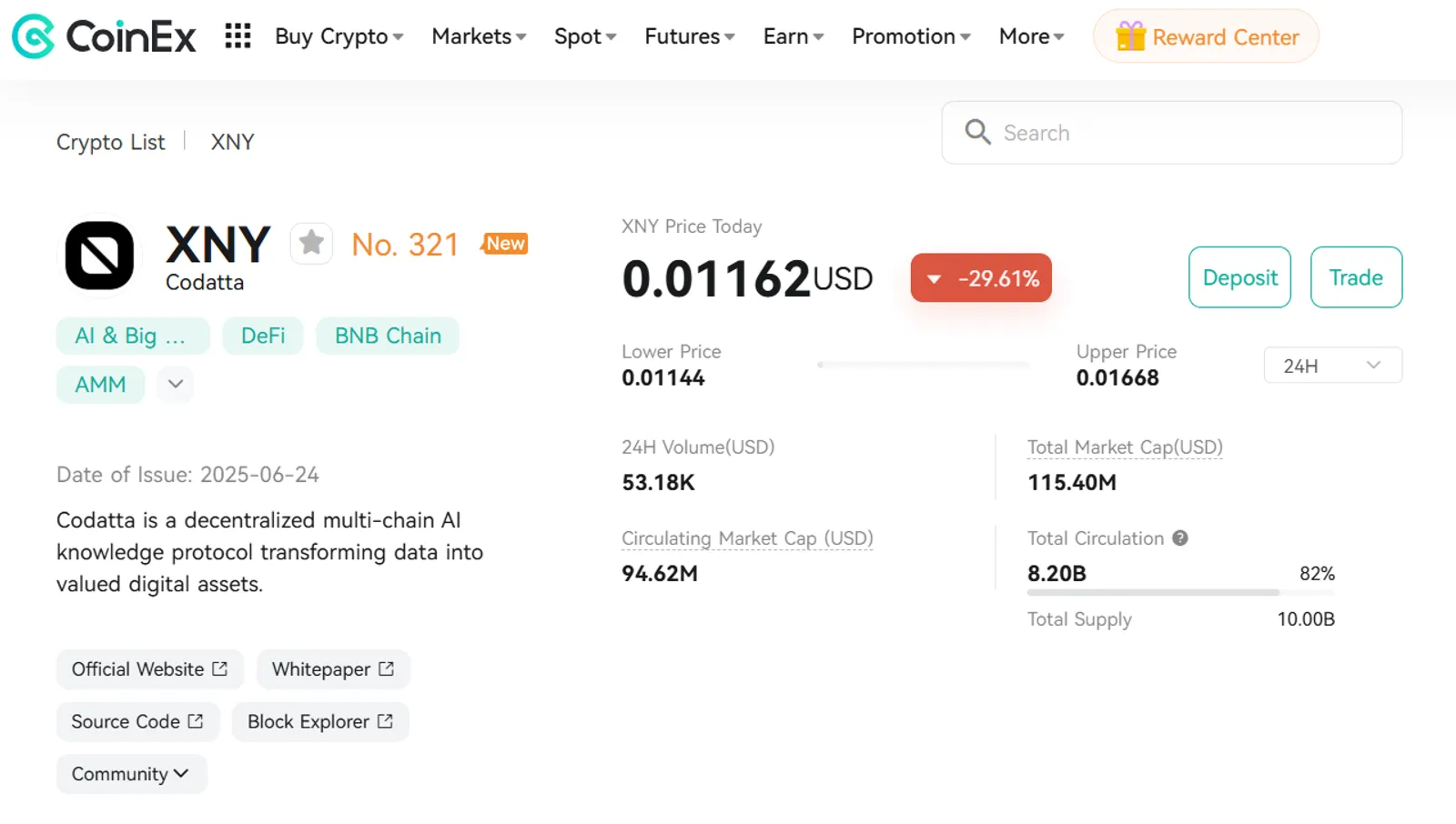Click the -29.61% price change badge
Viewport: 1456px width, 824px height.
point(981,277)
